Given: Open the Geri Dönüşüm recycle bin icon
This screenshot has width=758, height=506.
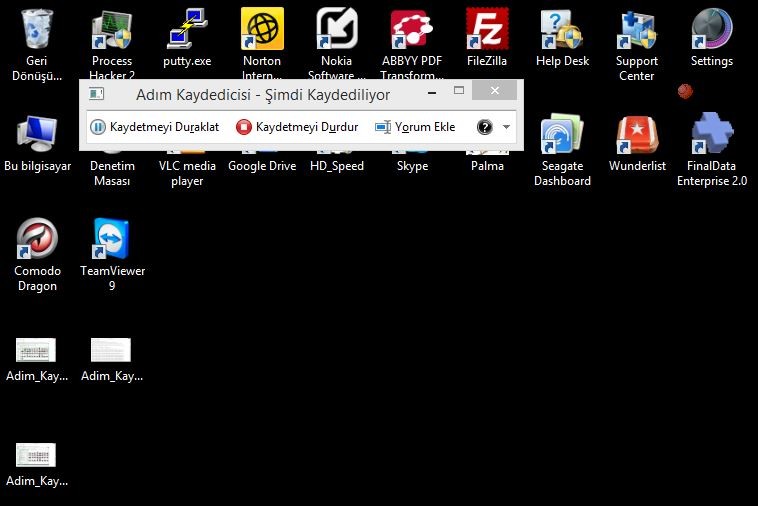Looking at the screenshot, I should pos(37,30).
